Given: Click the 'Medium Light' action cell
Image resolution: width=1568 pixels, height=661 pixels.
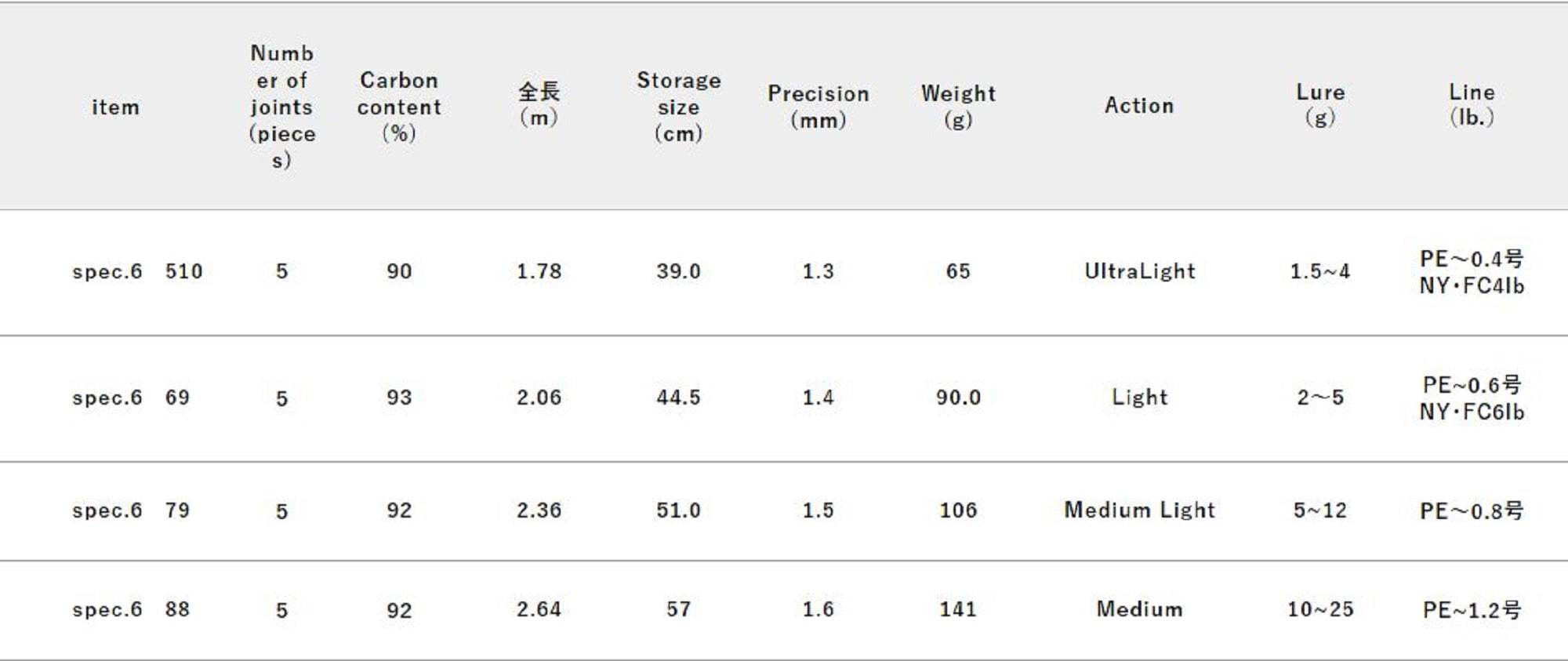Looking at the screenshot, I should coord(1139,510).
